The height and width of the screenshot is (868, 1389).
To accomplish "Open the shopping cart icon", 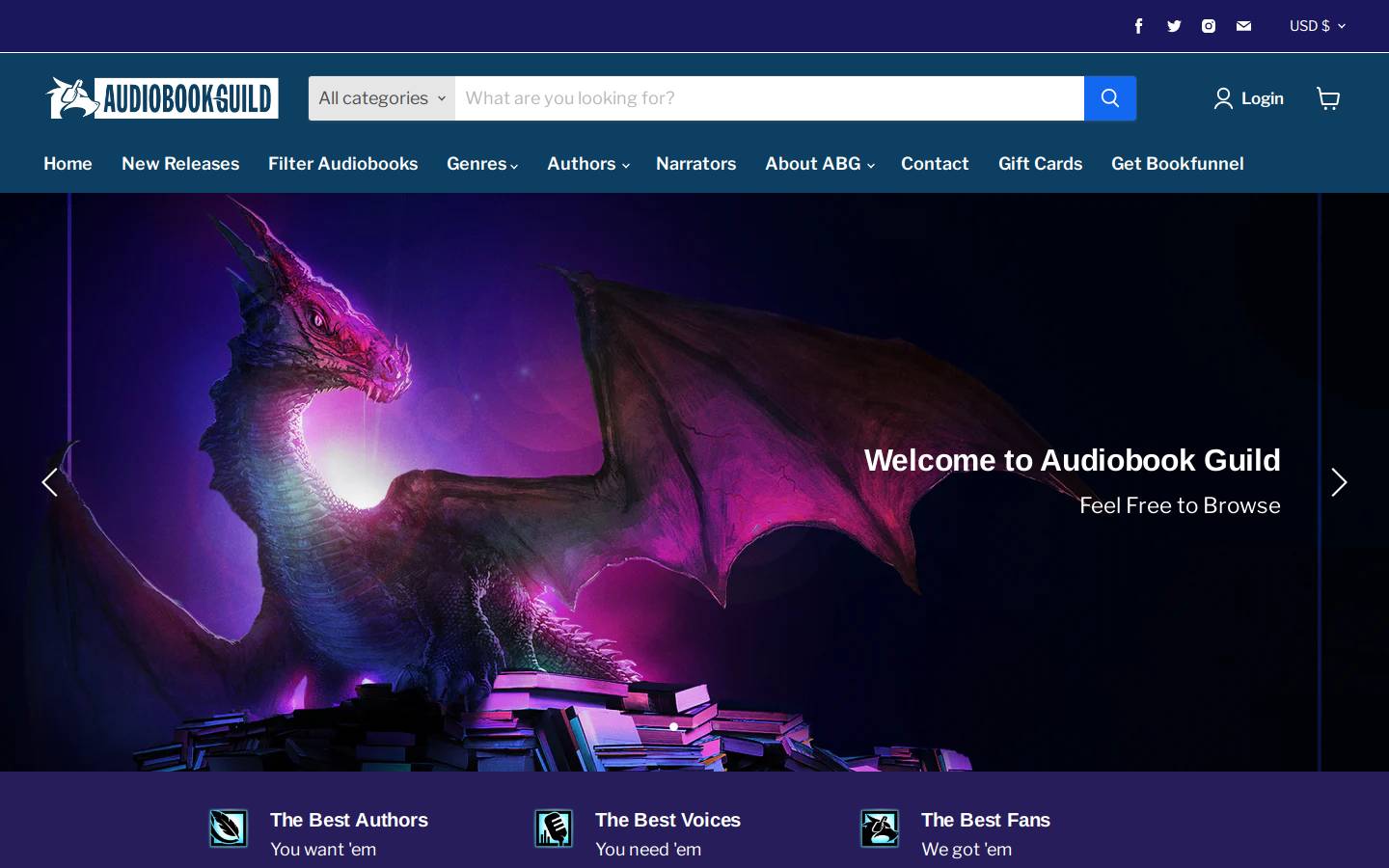I will click(1328, 98).
